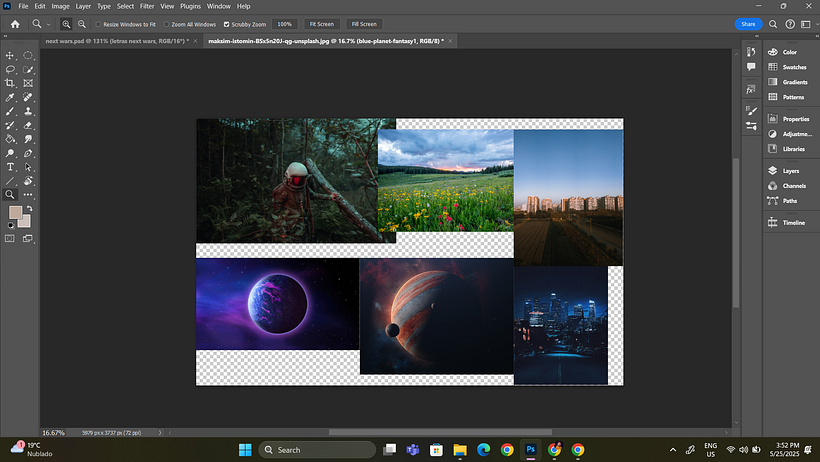Select the Paint Bucket tool
Screen dimensions: 820x462
click(10, 139)
